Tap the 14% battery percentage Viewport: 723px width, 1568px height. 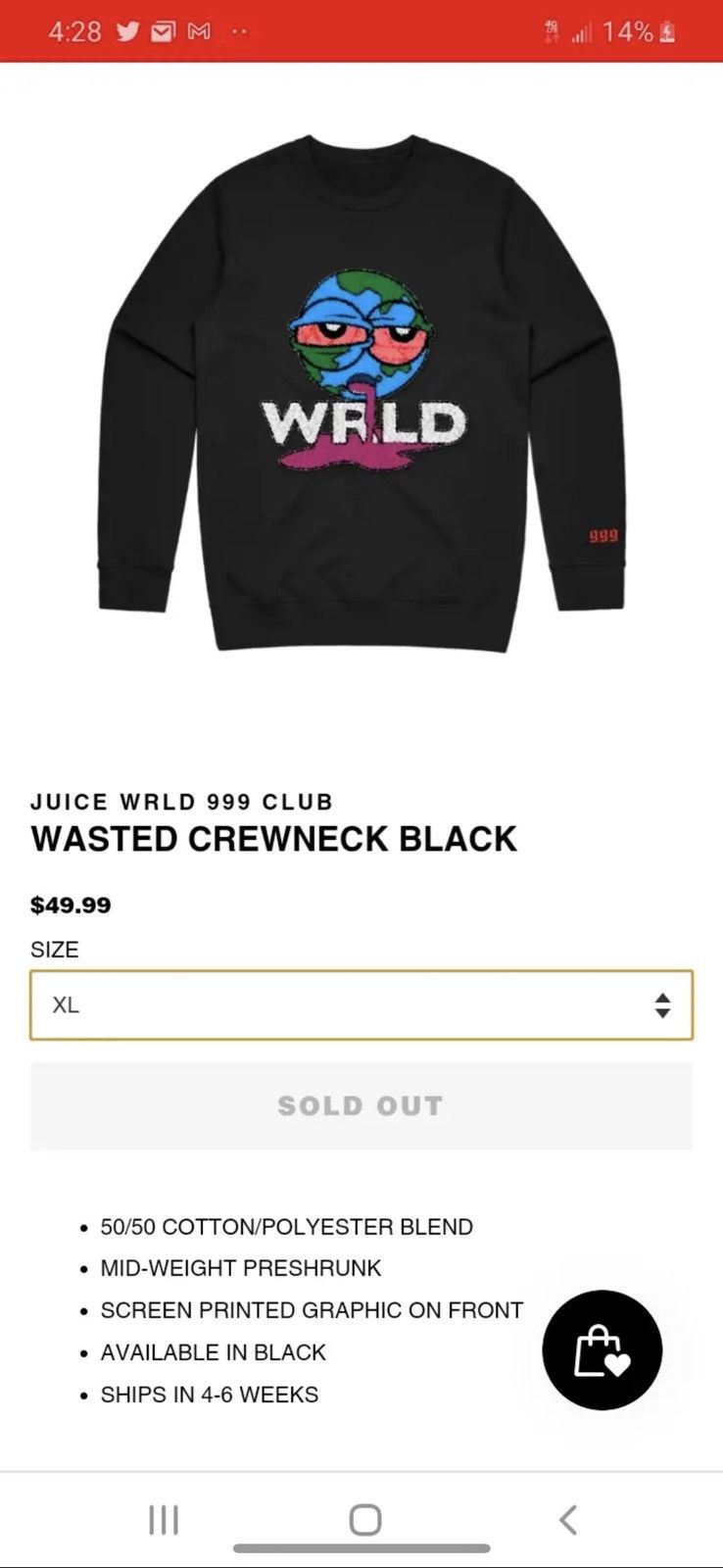tap(628, 32)
